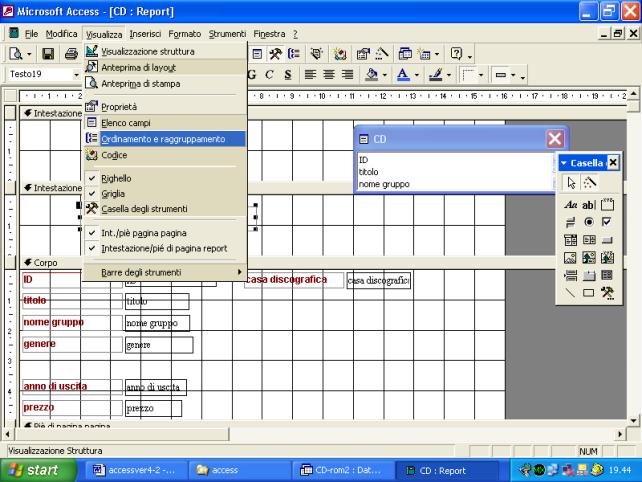Click the Field List toolbar icon

pos(257,54)
